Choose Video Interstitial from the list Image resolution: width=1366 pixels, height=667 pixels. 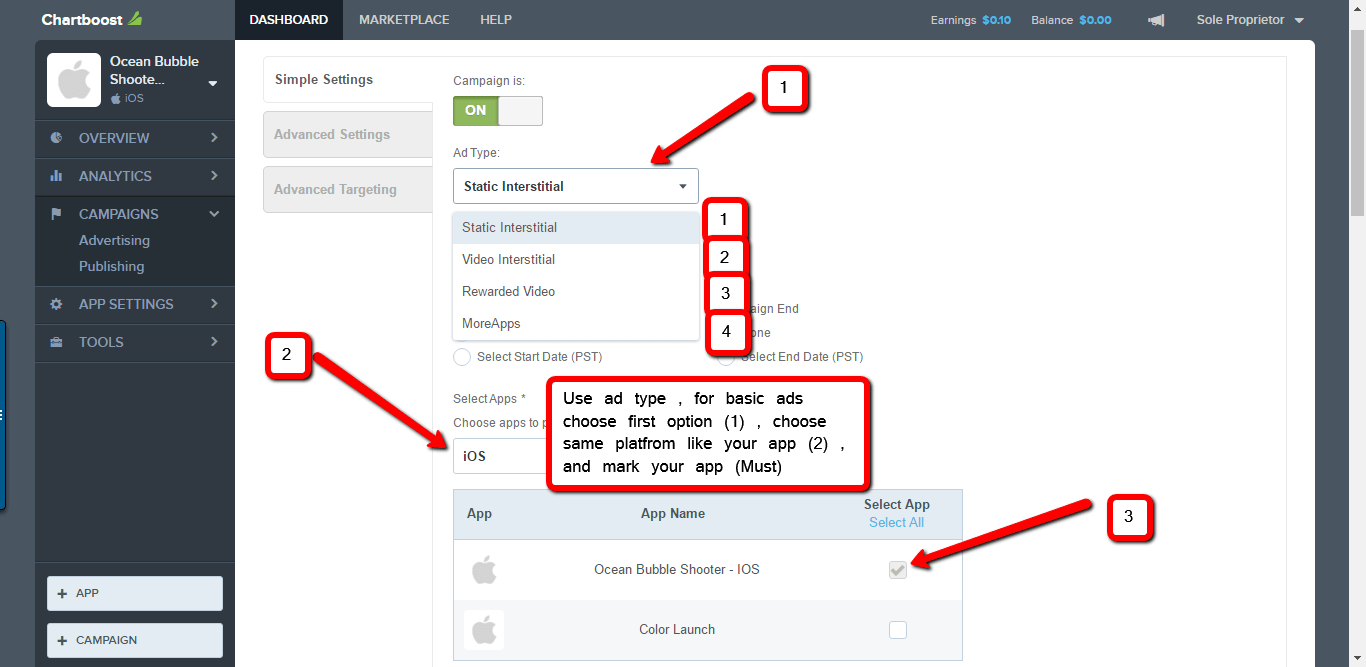point(576,259)
